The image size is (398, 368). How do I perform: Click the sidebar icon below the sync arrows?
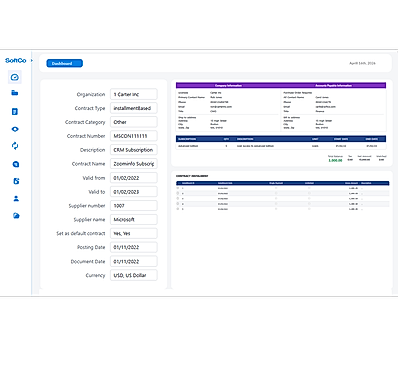point(16,164)
